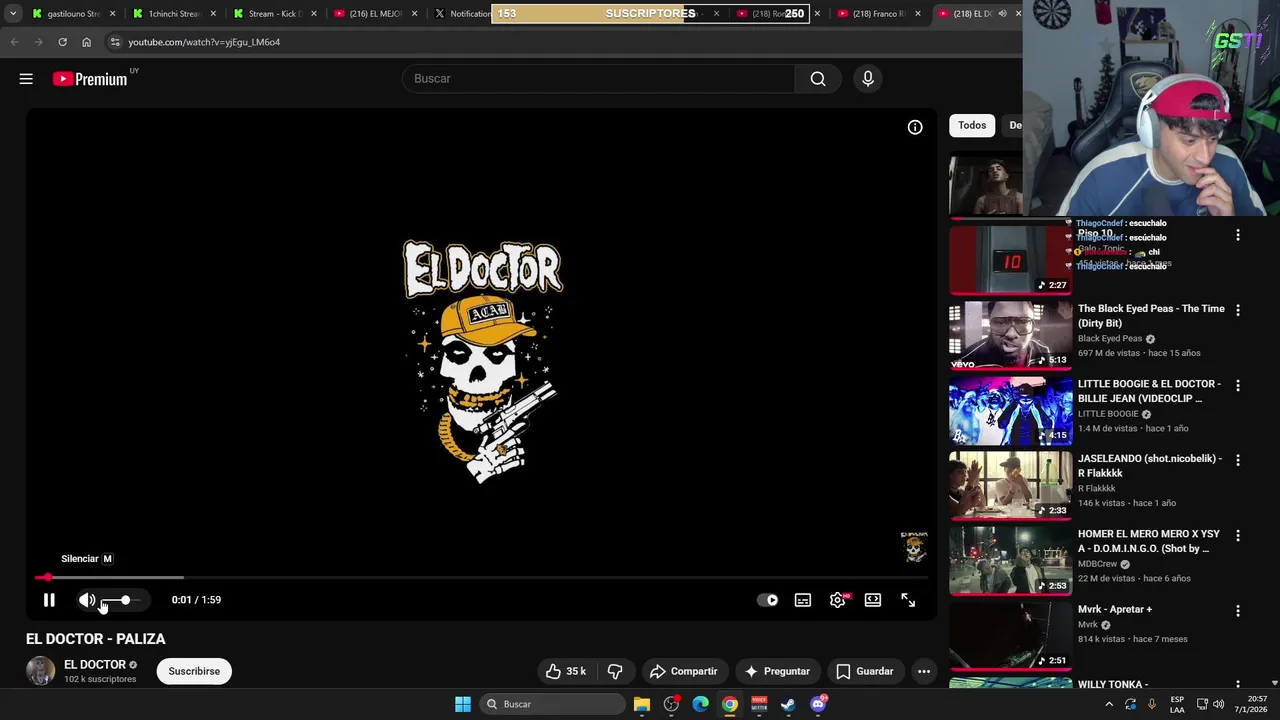Switch to 1chinchi Stream tab
This screenshot has height=720, width=1280.
coord(174,14)
